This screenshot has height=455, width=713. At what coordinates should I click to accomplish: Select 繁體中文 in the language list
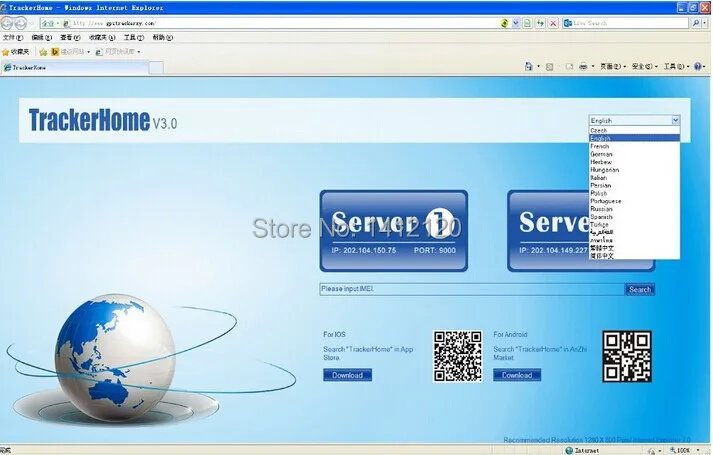634,248
